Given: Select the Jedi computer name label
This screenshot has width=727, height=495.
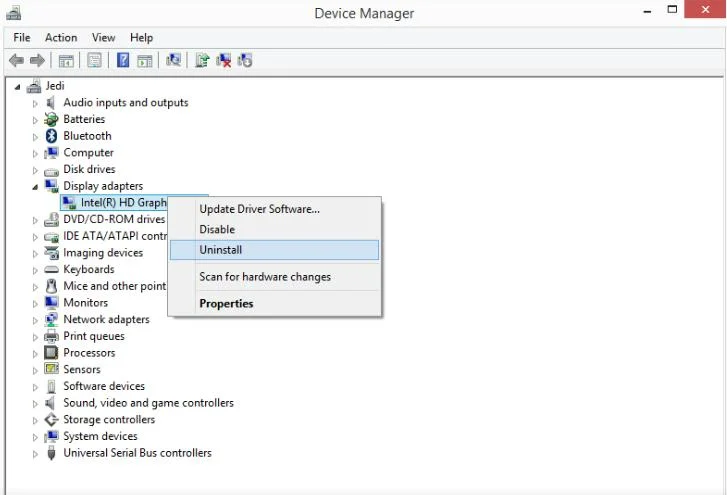Looking at the screenshot, I should 55,86.
